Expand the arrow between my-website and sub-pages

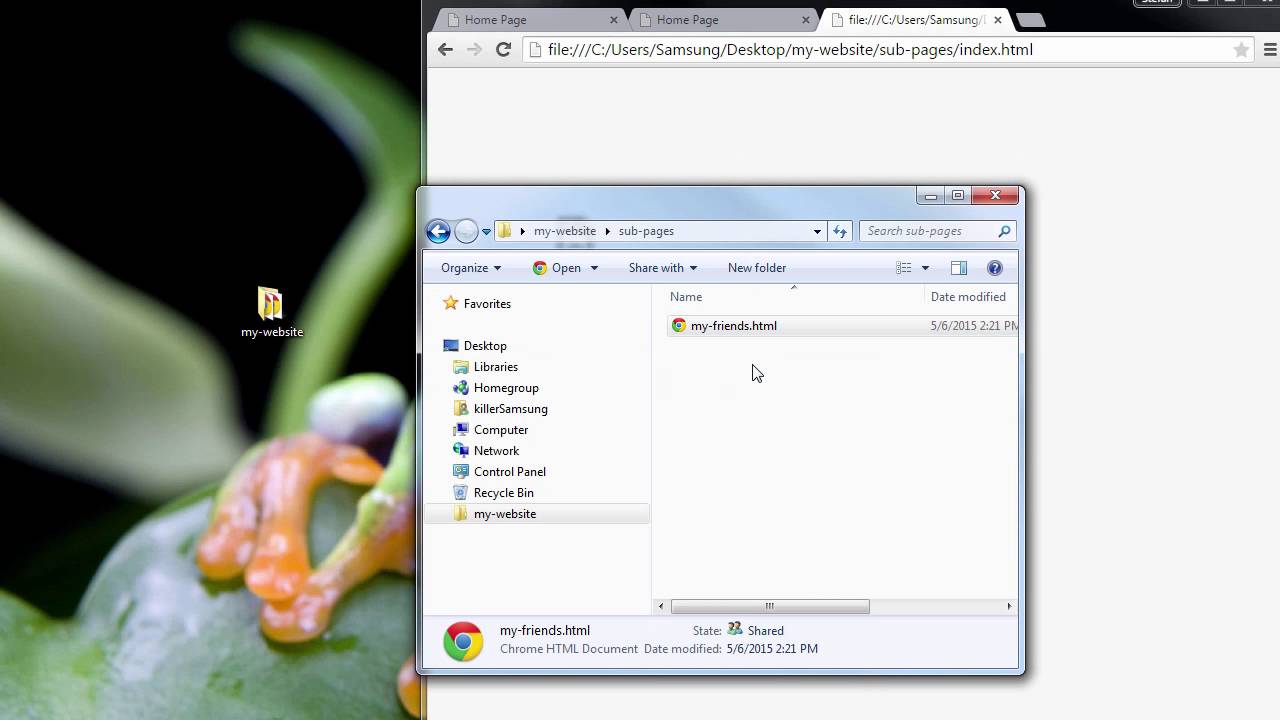[607, 231]
